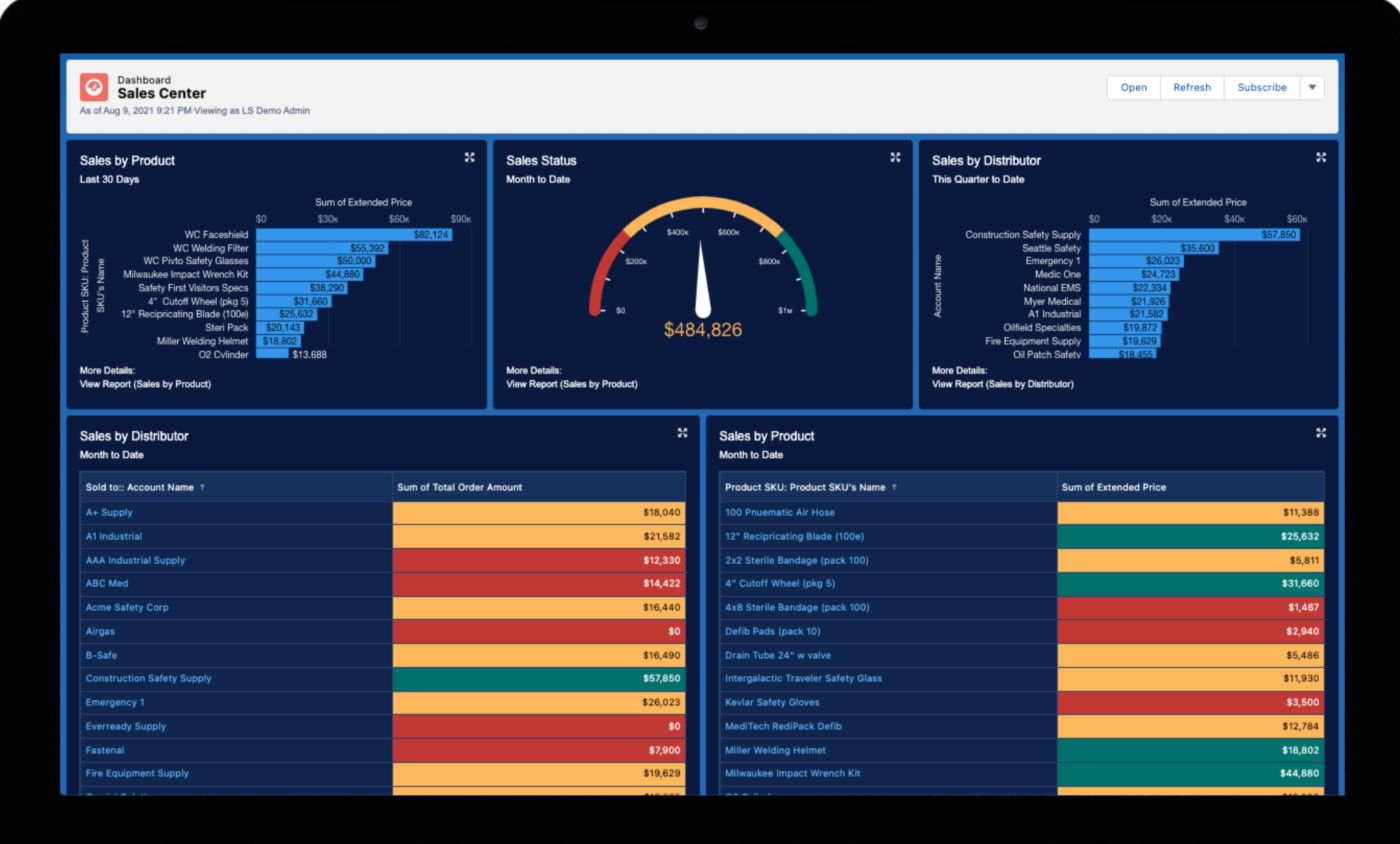Click the Sales Center dashboard icon
Image resolution: width=1400 pixels, height=844 pixels.
pos(93,88)
